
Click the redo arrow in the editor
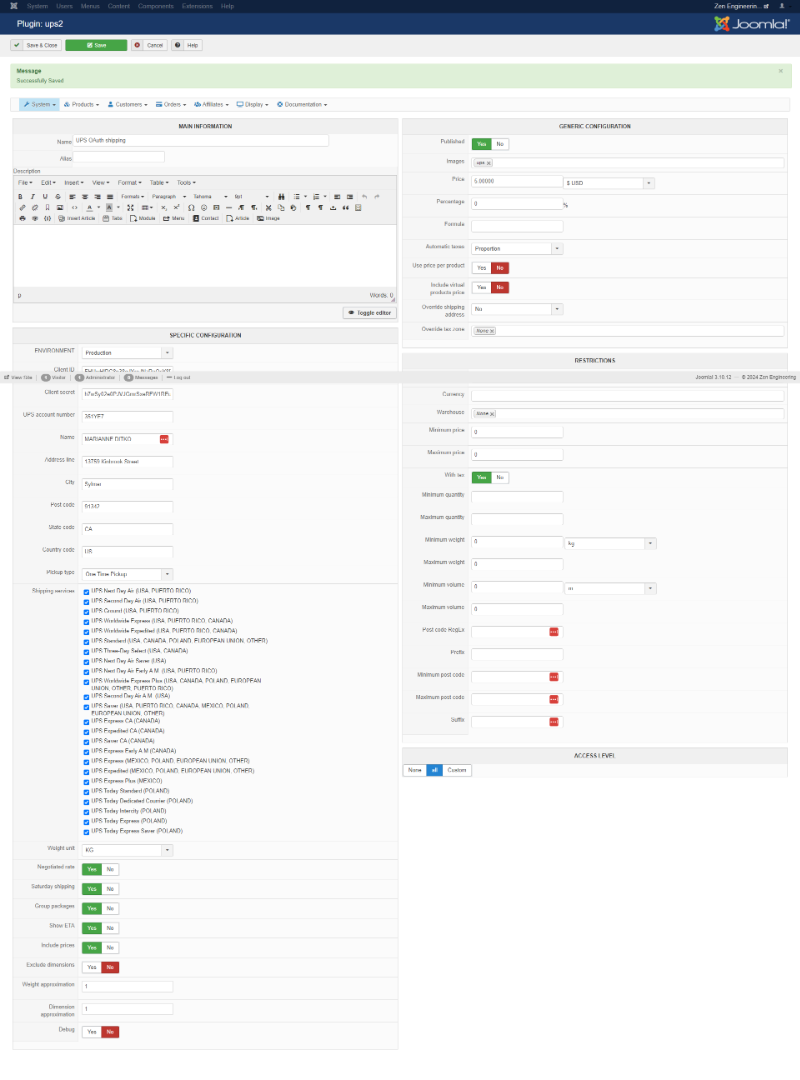coord(377,197)
